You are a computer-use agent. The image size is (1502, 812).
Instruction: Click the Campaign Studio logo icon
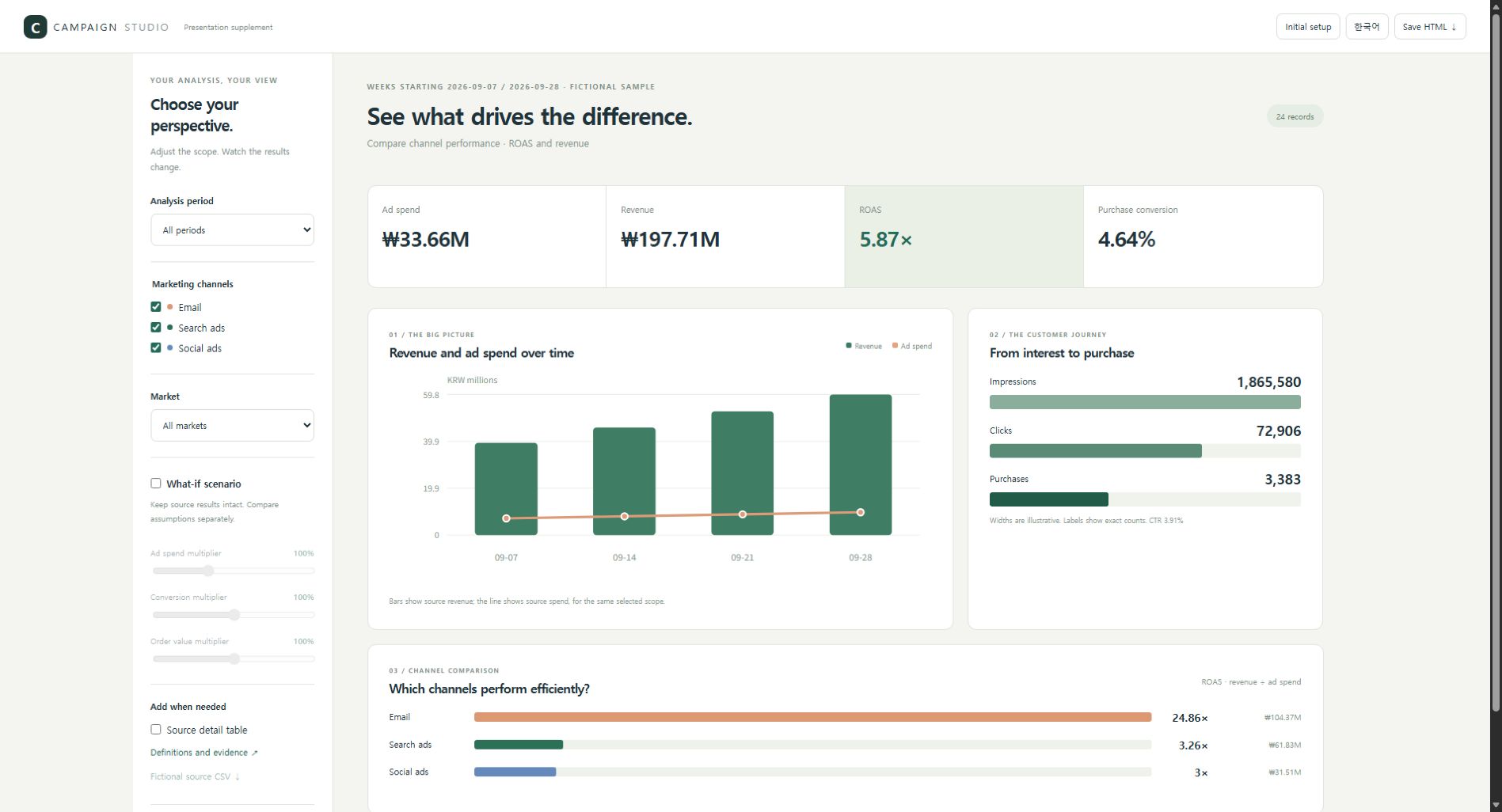(x=35, y=27)
